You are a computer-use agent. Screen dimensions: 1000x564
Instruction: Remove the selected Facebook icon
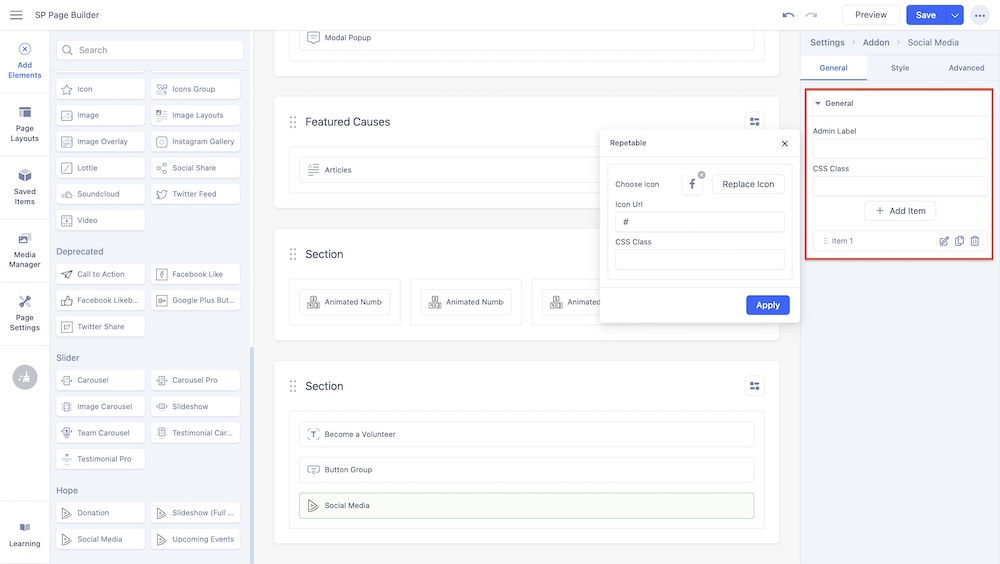point(701,175)
